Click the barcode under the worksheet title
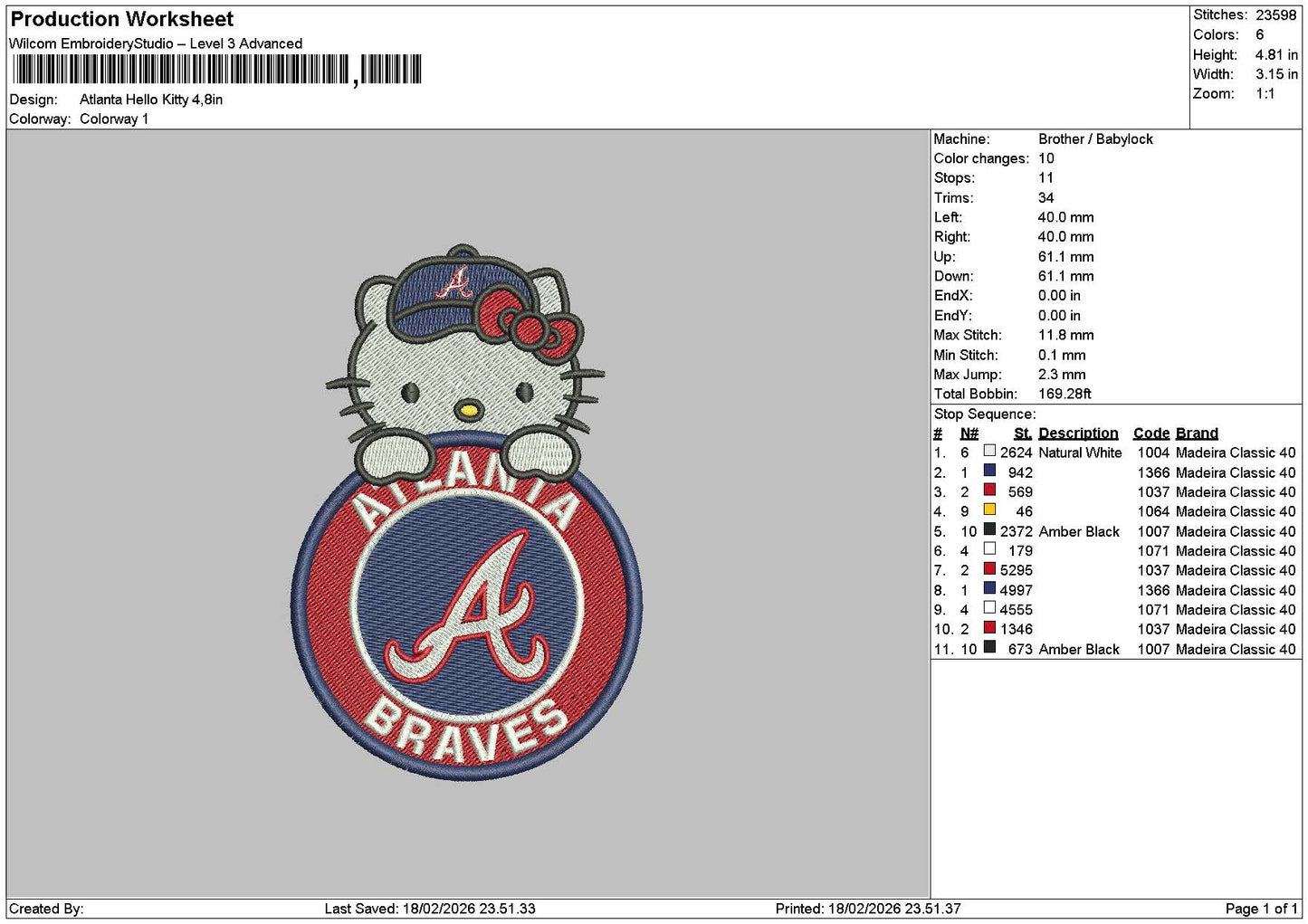 pyautogui.click(x=216, y=70)
